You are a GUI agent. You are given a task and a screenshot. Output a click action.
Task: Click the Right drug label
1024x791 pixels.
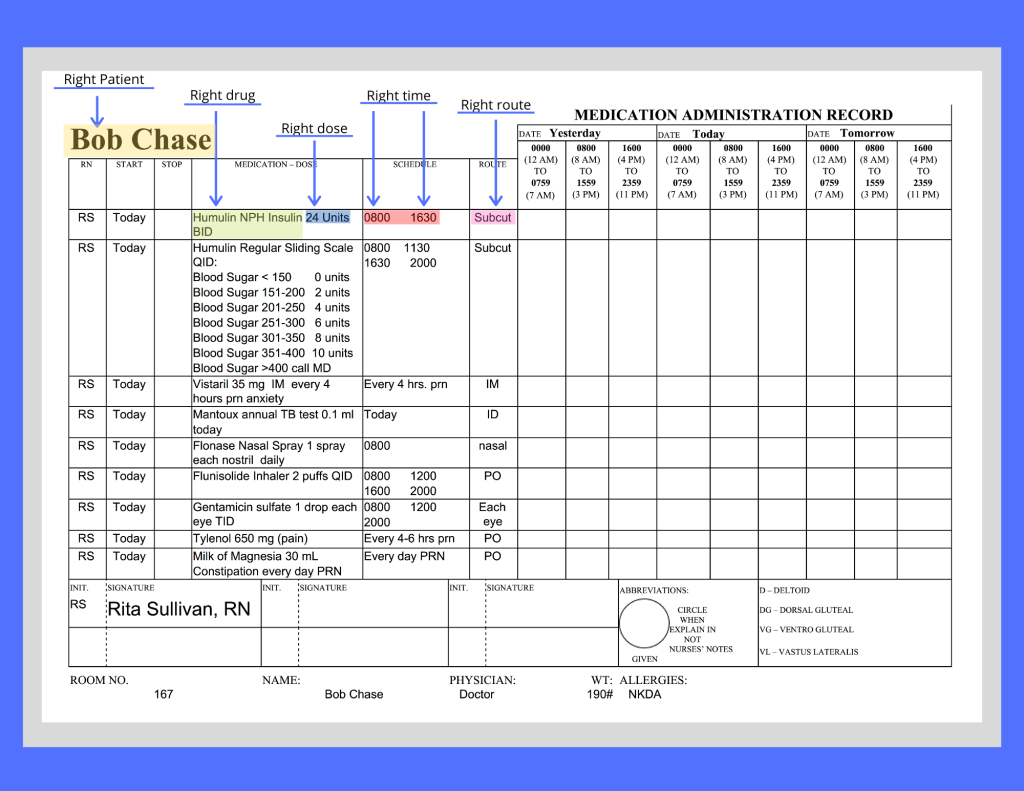(222, 95)
